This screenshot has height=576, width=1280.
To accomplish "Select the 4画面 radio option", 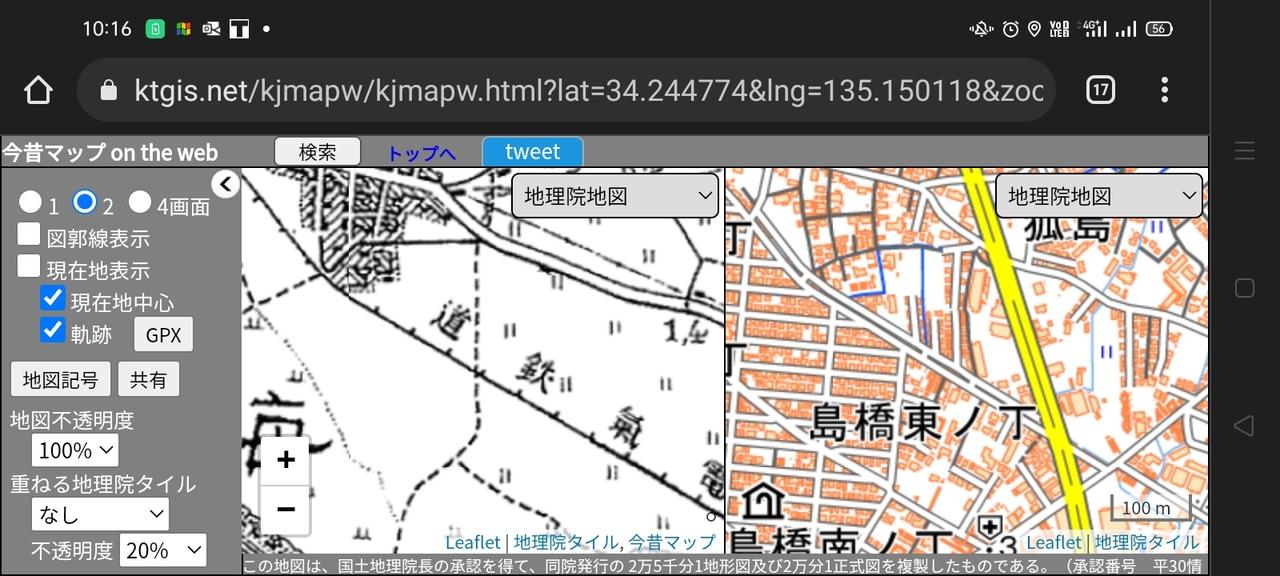I will [x=140, y=203].
